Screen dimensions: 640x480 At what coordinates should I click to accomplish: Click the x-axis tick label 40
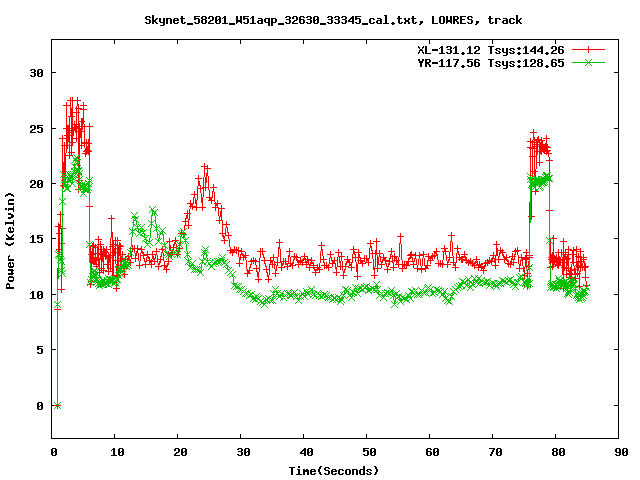tap(306, 452)
